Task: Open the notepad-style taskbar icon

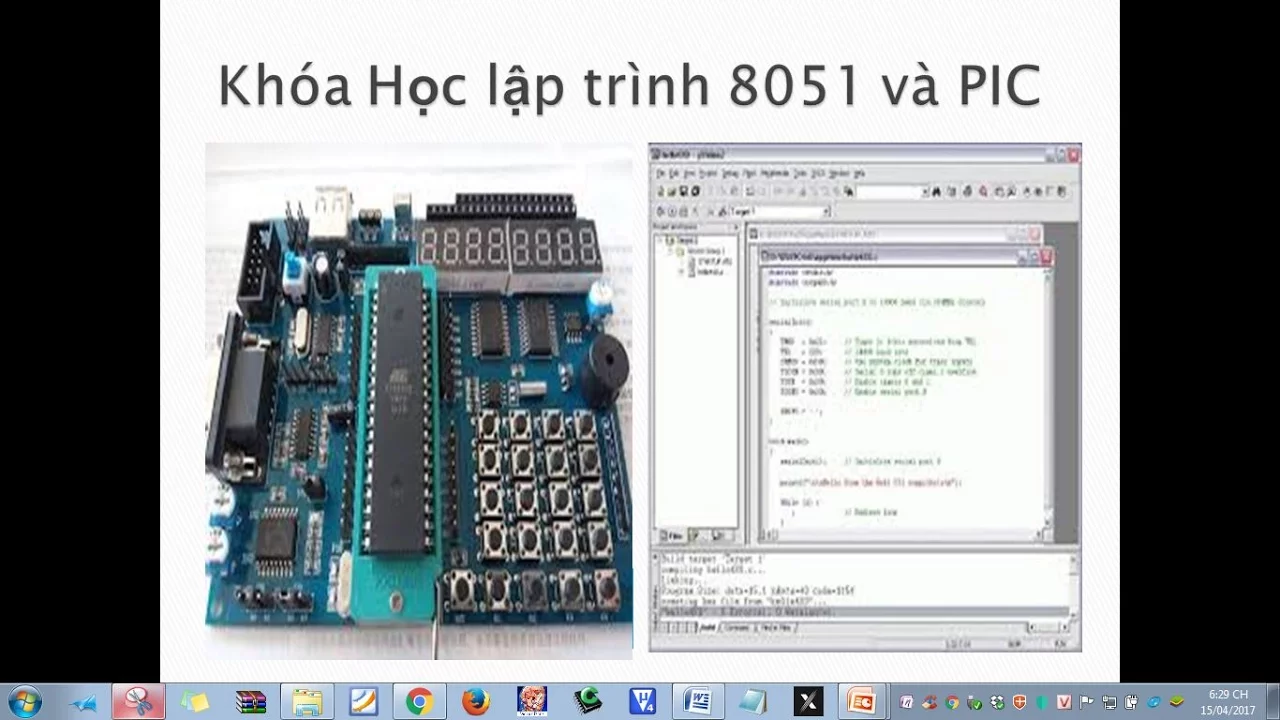Action: click(753, 702)
